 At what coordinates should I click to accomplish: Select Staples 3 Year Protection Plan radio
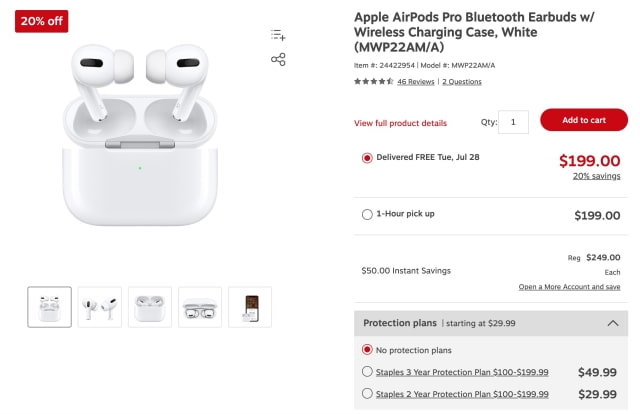(367, 372)
